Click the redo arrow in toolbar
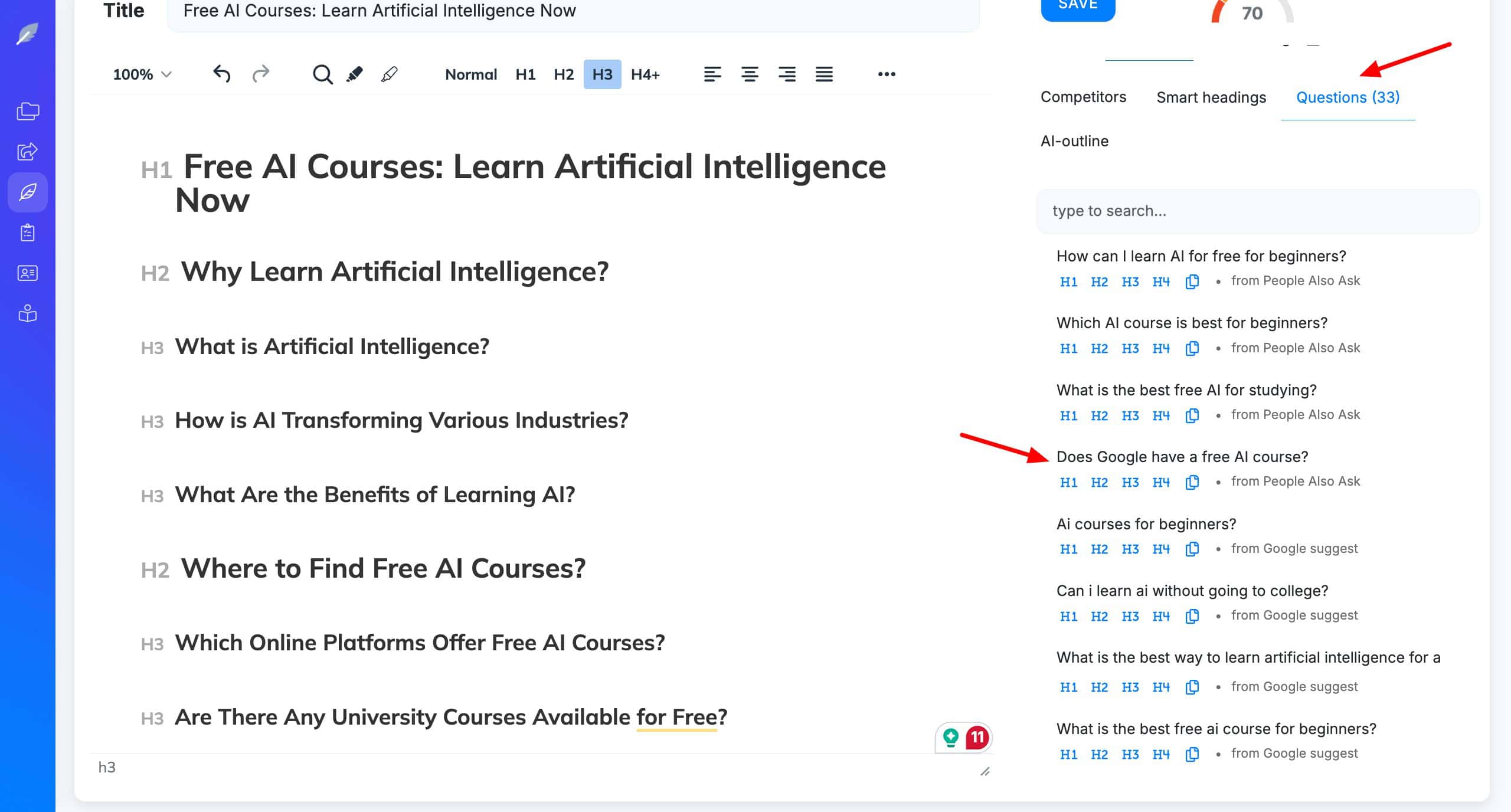The height and width of the screenshot is (812, 1511). click(x=260, y=74)
